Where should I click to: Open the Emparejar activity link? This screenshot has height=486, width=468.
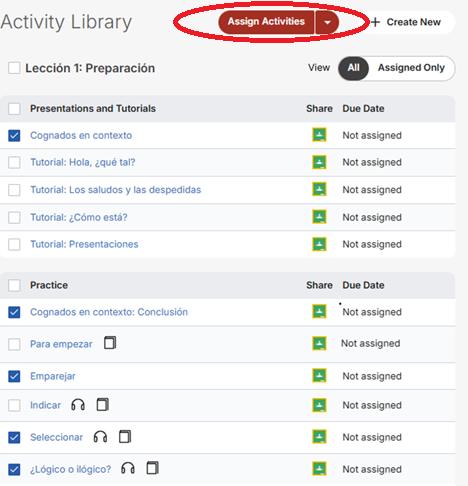(x=53, y=376)
